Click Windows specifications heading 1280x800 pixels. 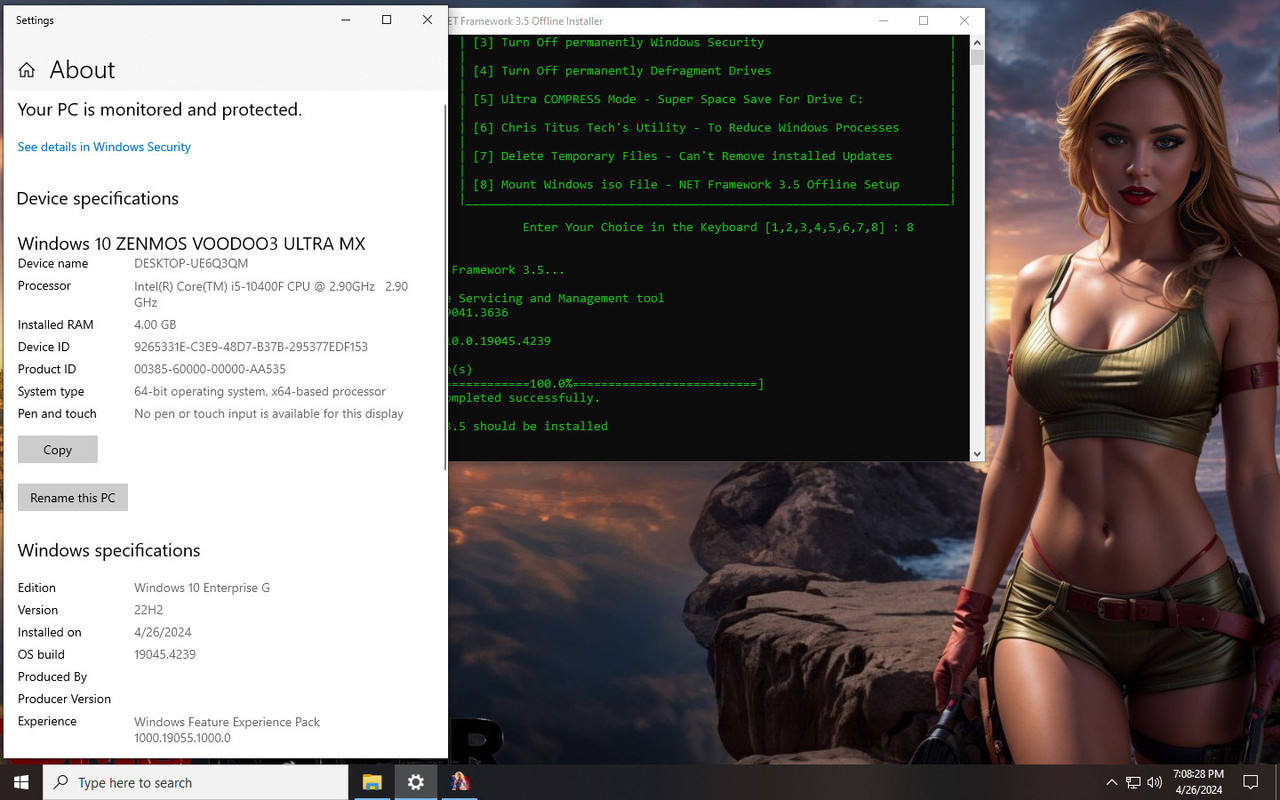109,550
